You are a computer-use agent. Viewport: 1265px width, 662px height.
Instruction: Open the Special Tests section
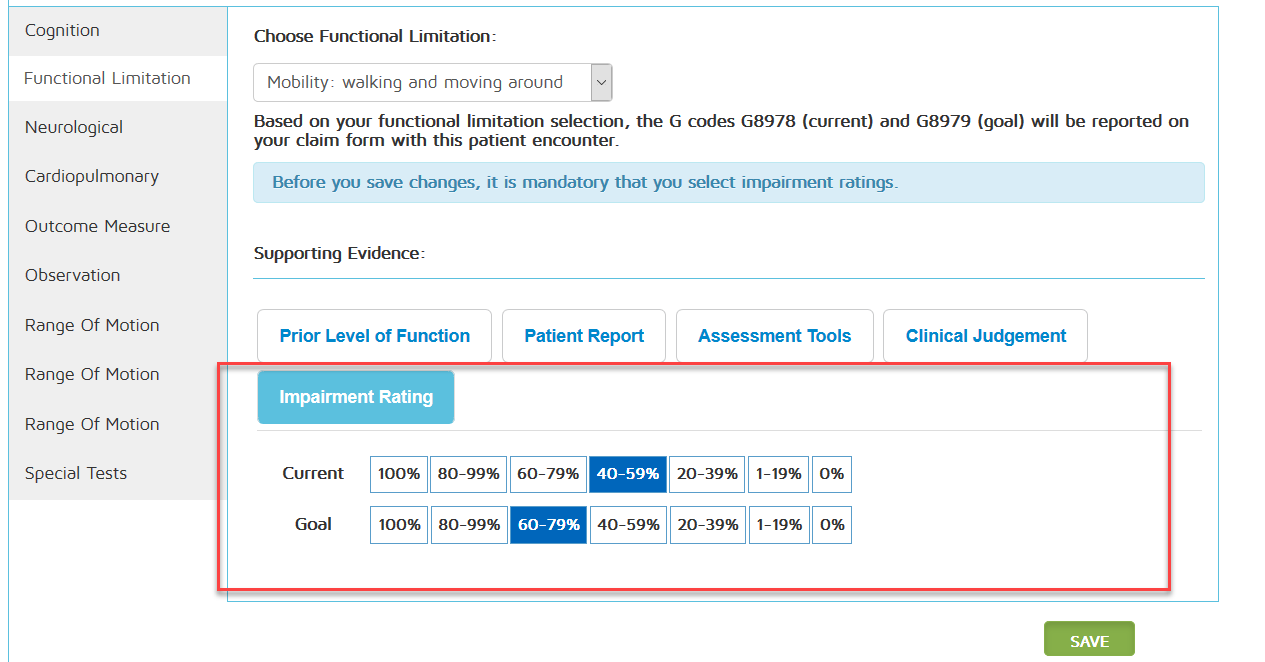click(76, 473)
